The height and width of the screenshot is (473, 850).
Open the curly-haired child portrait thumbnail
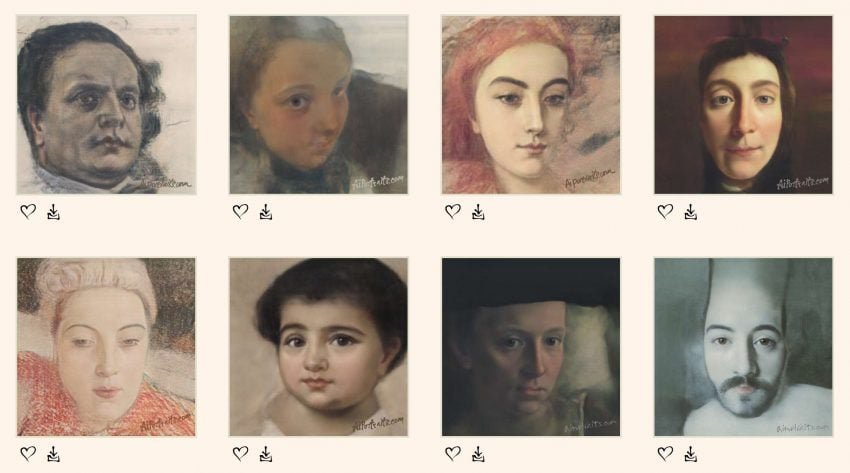coord(318,347)
